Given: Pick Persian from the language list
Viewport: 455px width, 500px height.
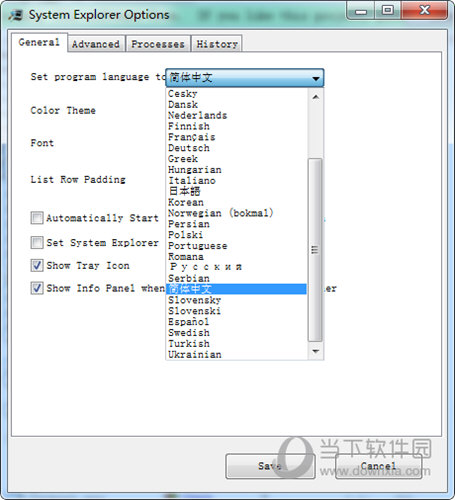Looking at the screenshot, I should (x=236, y=224).
